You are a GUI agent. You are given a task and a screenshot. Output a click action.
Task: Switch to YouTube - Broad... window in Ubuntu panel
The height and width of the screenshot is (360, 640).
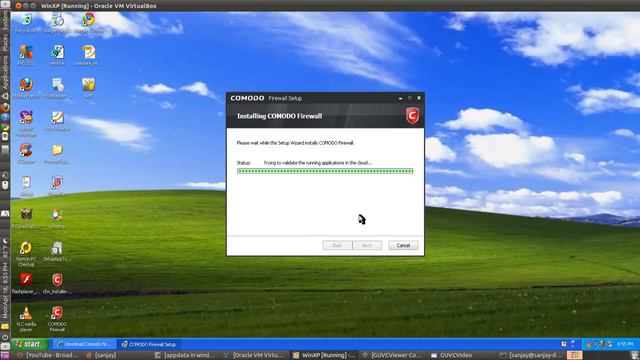pos(47,356)
